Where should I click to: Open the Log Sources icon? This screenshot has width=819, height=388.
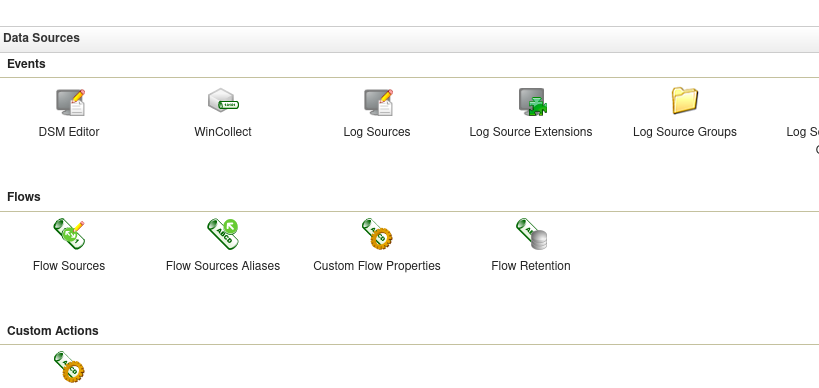point(378,102)
